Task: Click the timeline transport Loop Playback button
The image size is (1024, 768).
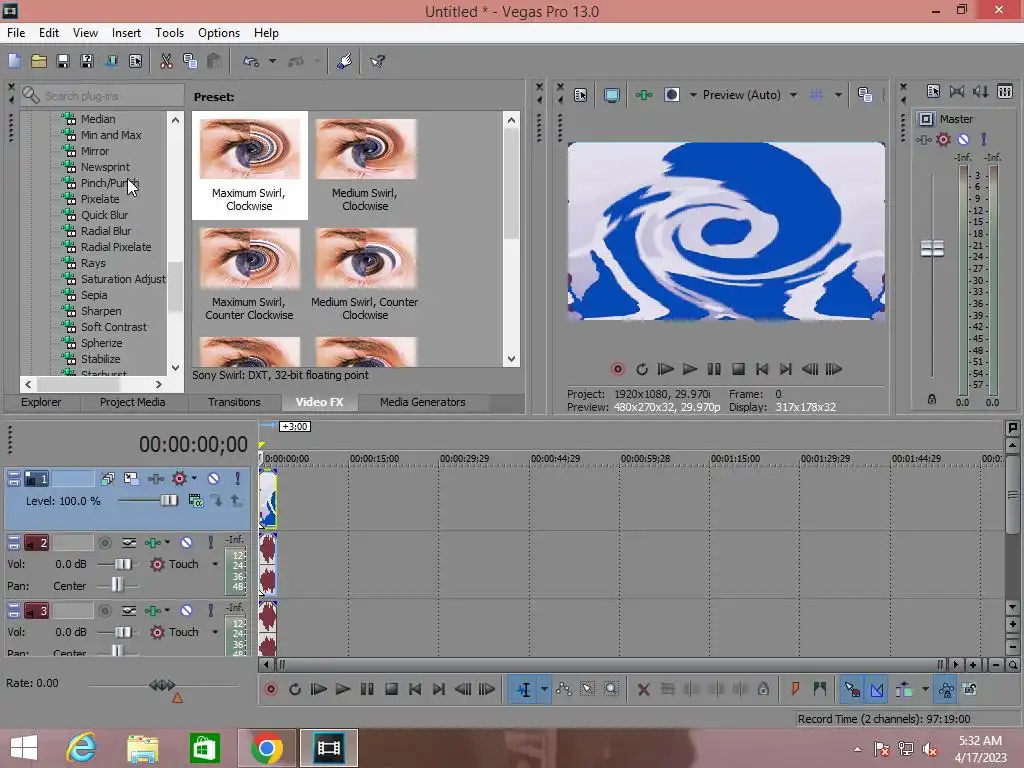Action: tap(295, 689)
